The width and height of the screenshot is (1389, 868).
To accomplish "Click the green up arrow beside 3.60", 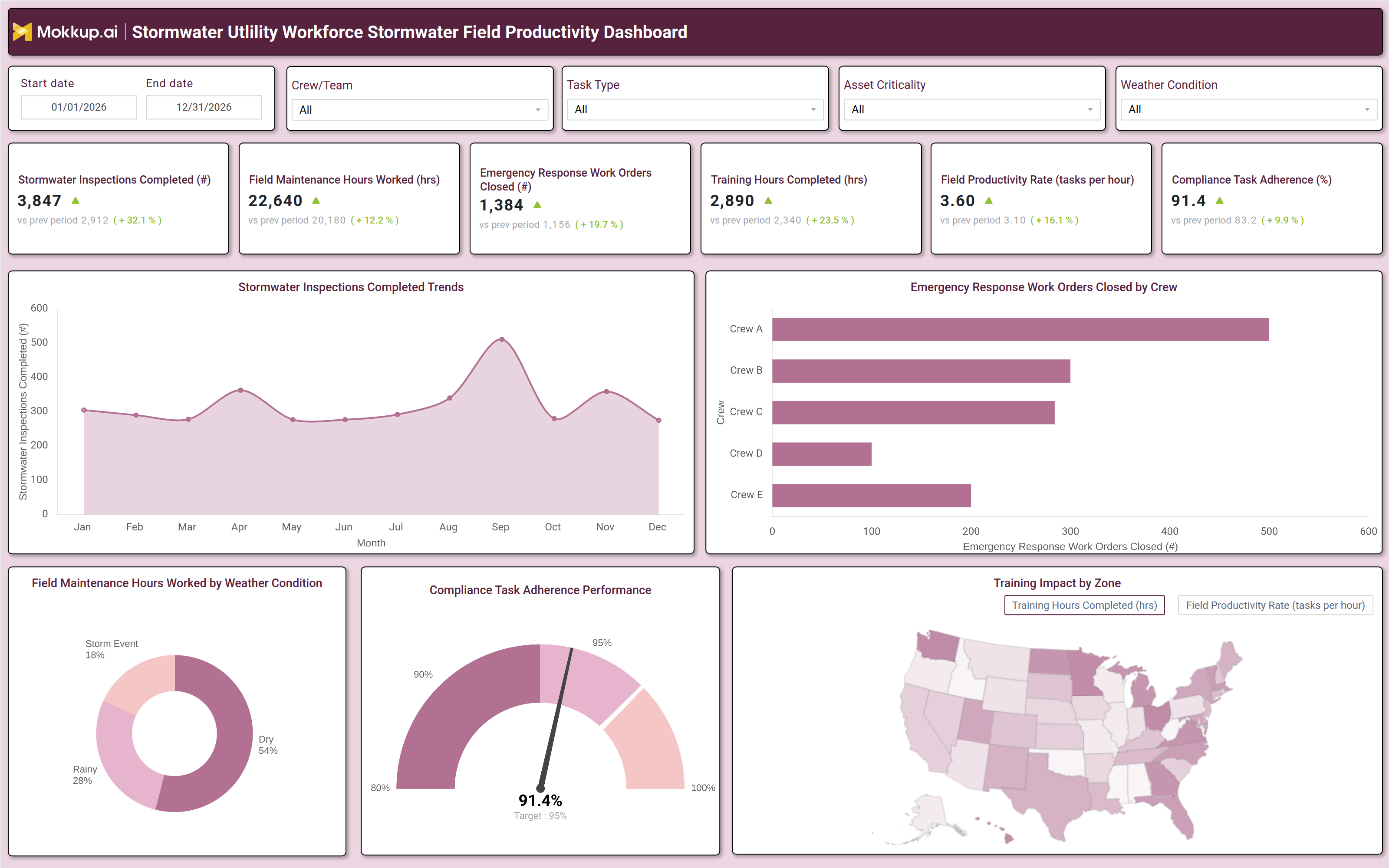I will coord(988,201).
